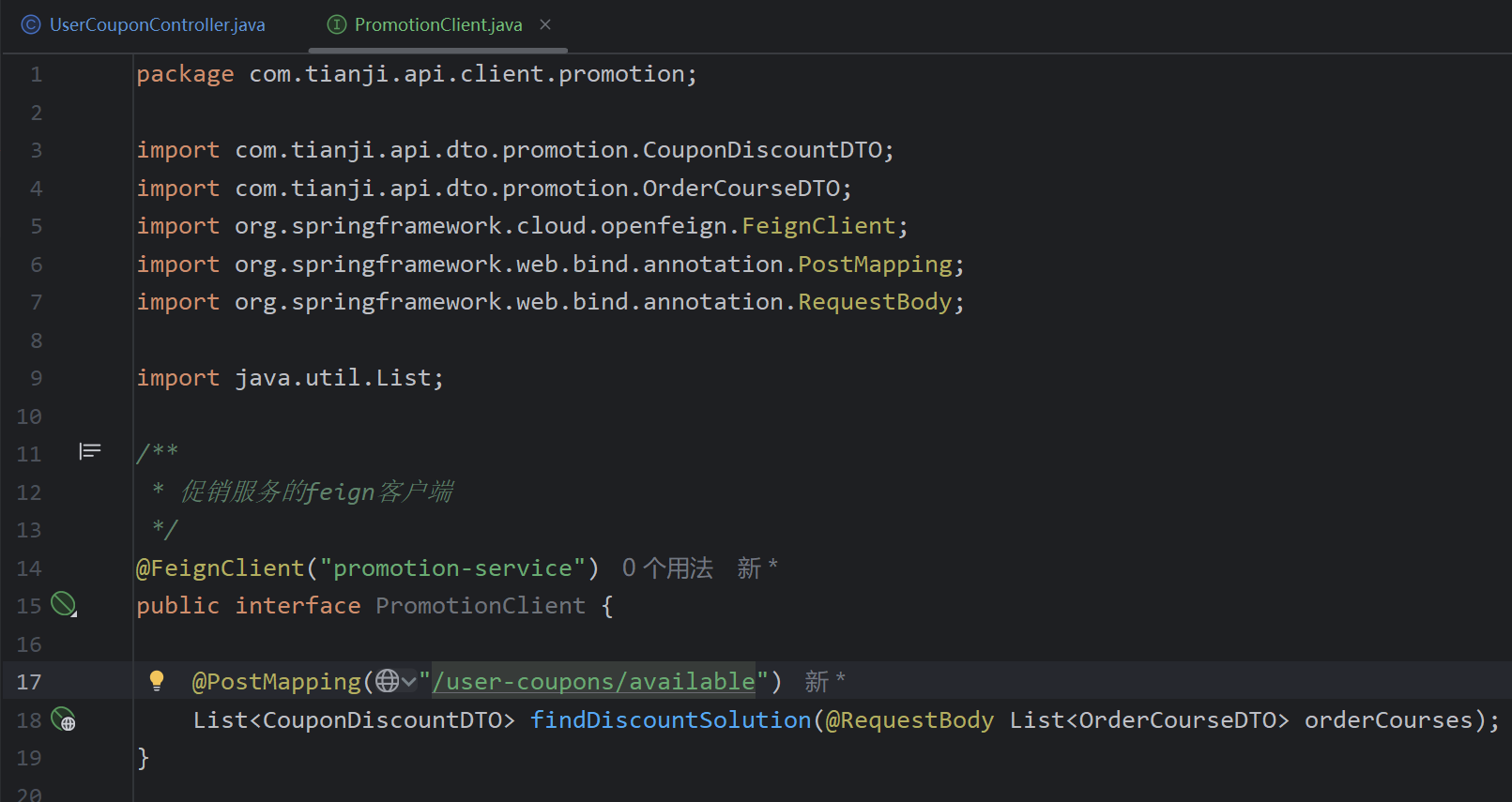Switch to UserCouponController.java tab
The image size is (1512, 802).
pos(144,25)
